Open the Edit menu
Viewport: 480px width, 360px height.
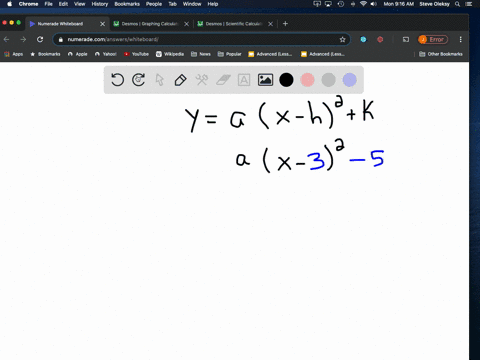[63, 4]
